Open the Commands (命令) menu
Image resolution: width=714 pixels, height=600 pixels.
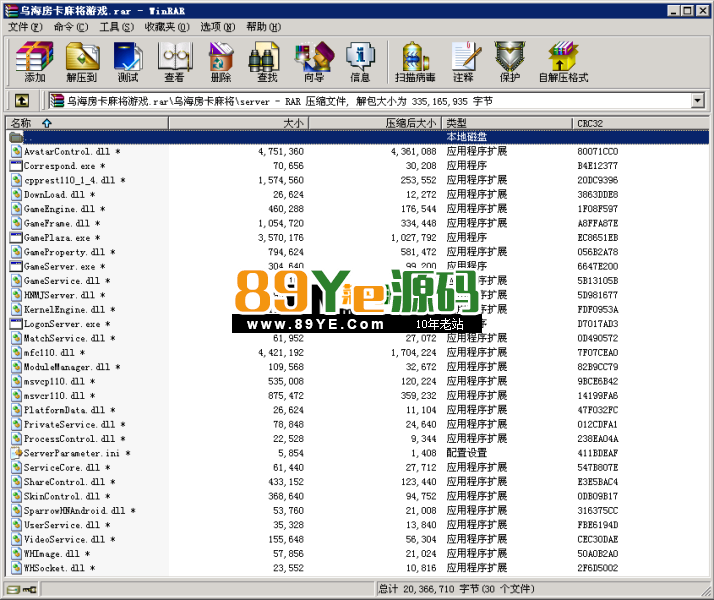click(71, 27)
